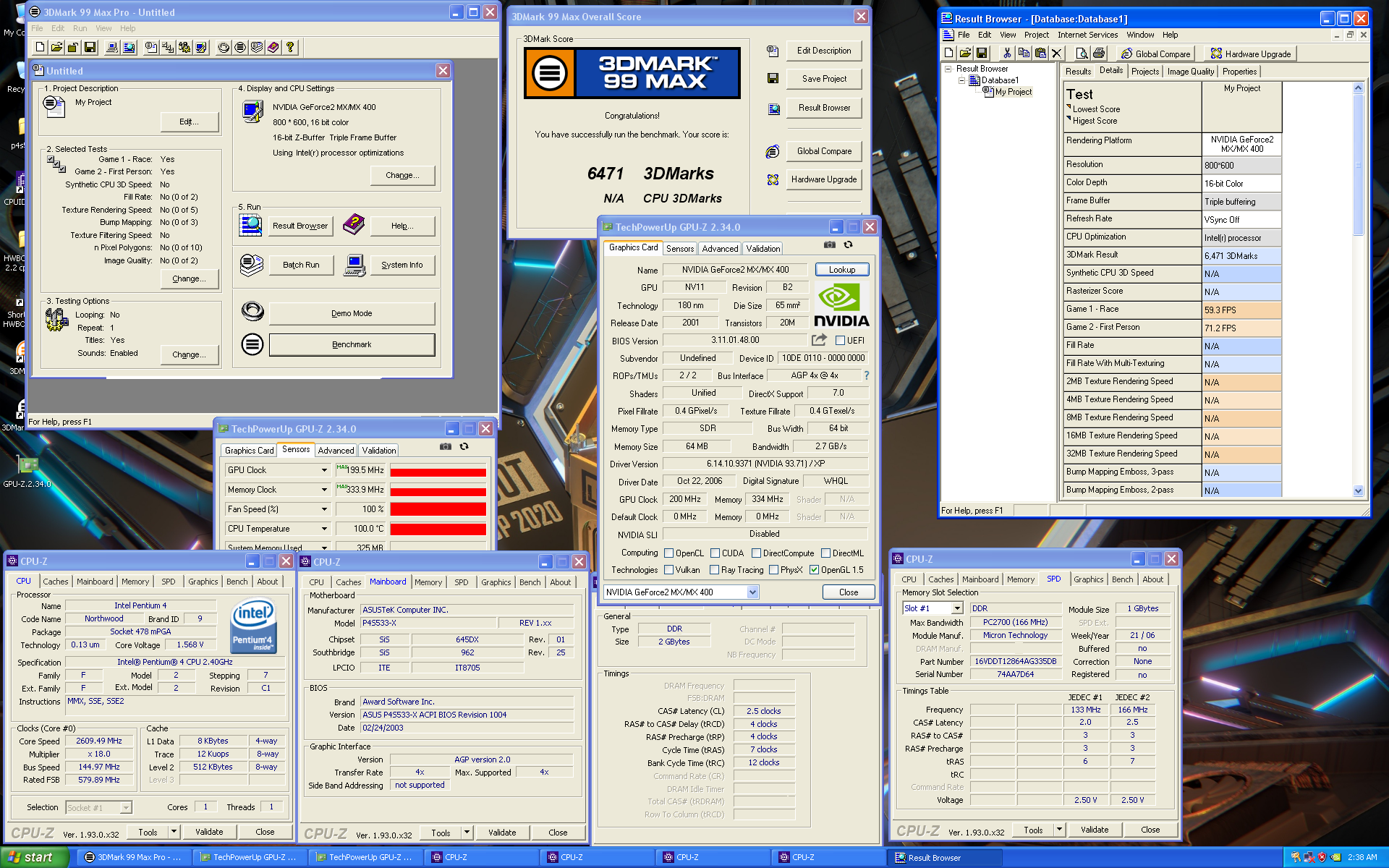Click Save icon in Result Browser toolbar

(x=982, y=53)
